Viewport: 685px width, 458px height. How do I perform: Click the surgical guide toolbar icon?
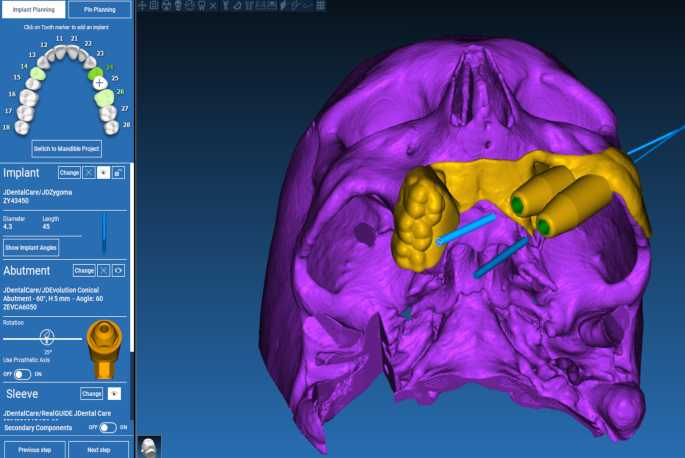click(260, 5)
